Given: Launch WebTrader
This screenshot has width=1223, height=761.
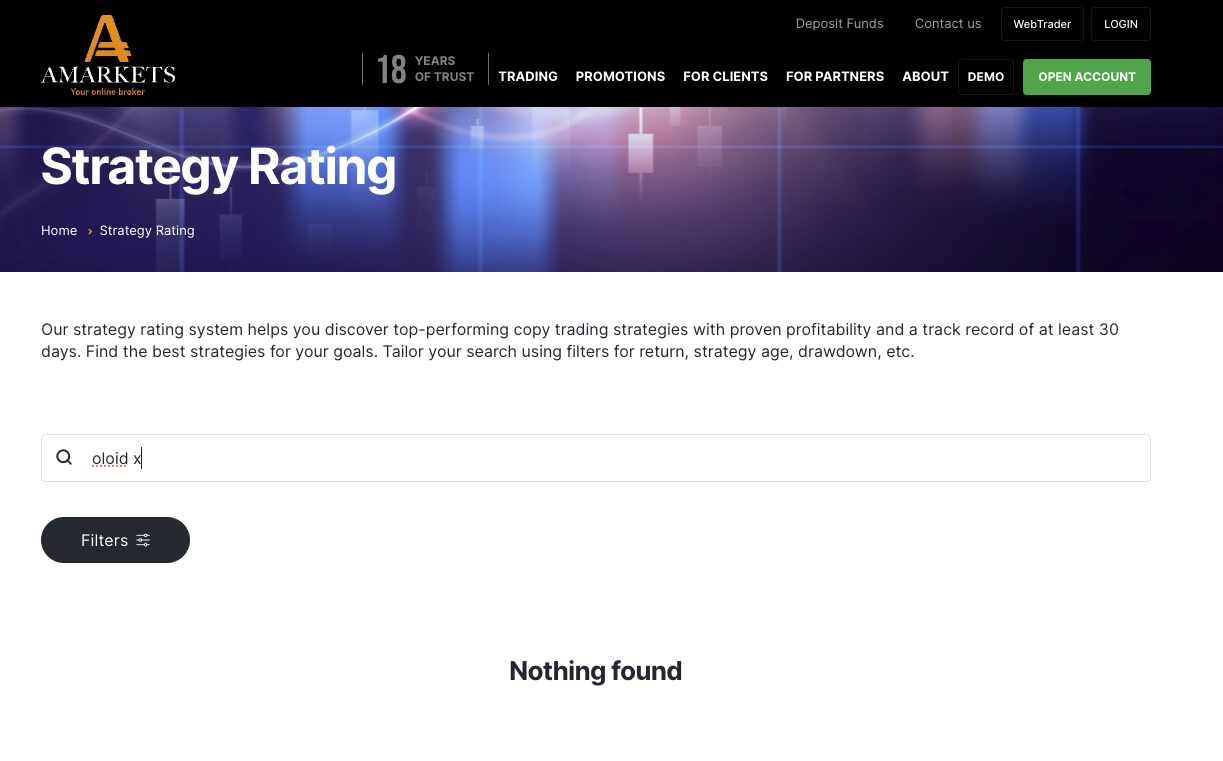Looking at the screenshot, I should [1042, 24].
